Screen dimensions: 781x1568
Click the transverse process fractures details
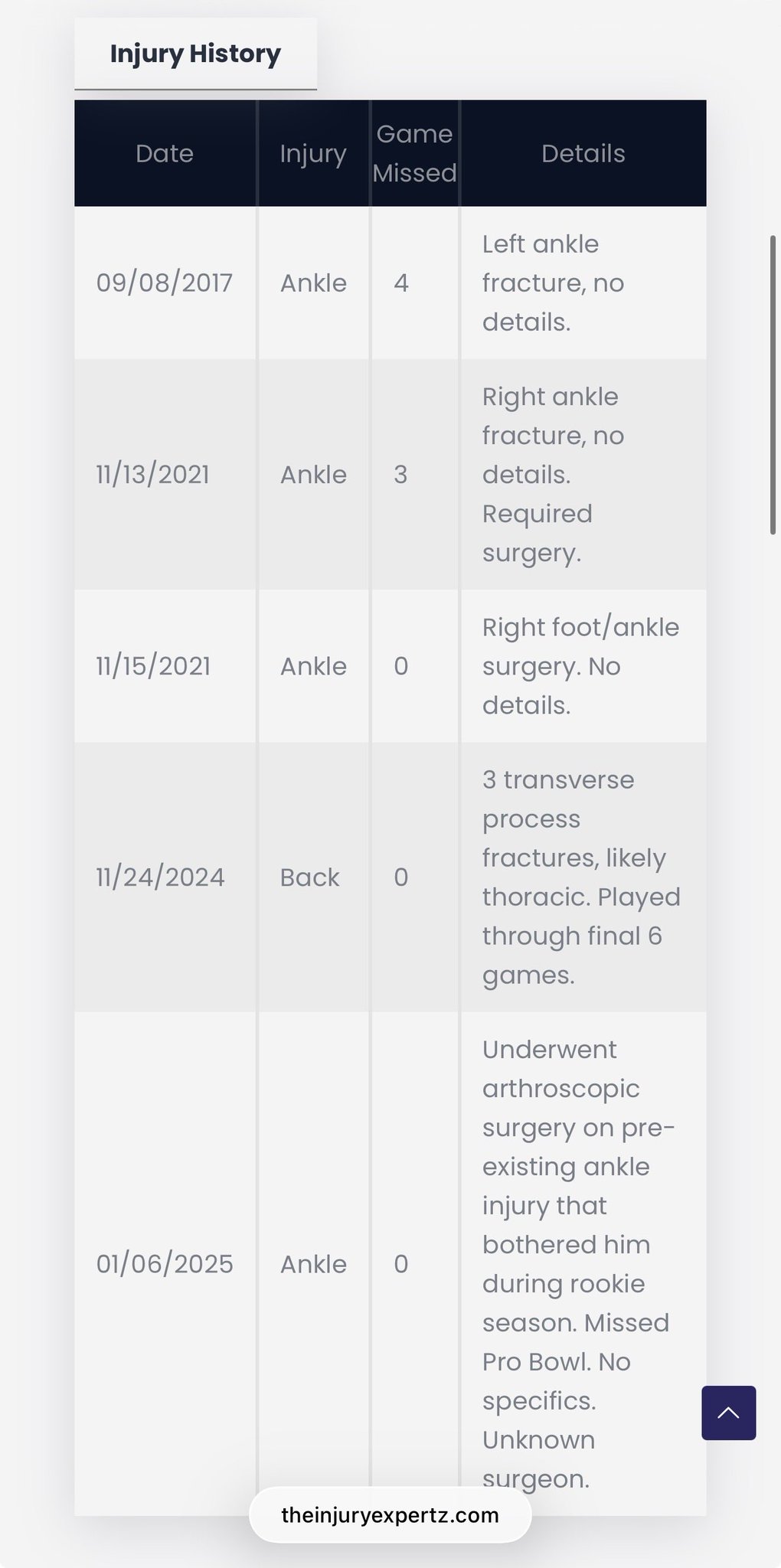581,877
